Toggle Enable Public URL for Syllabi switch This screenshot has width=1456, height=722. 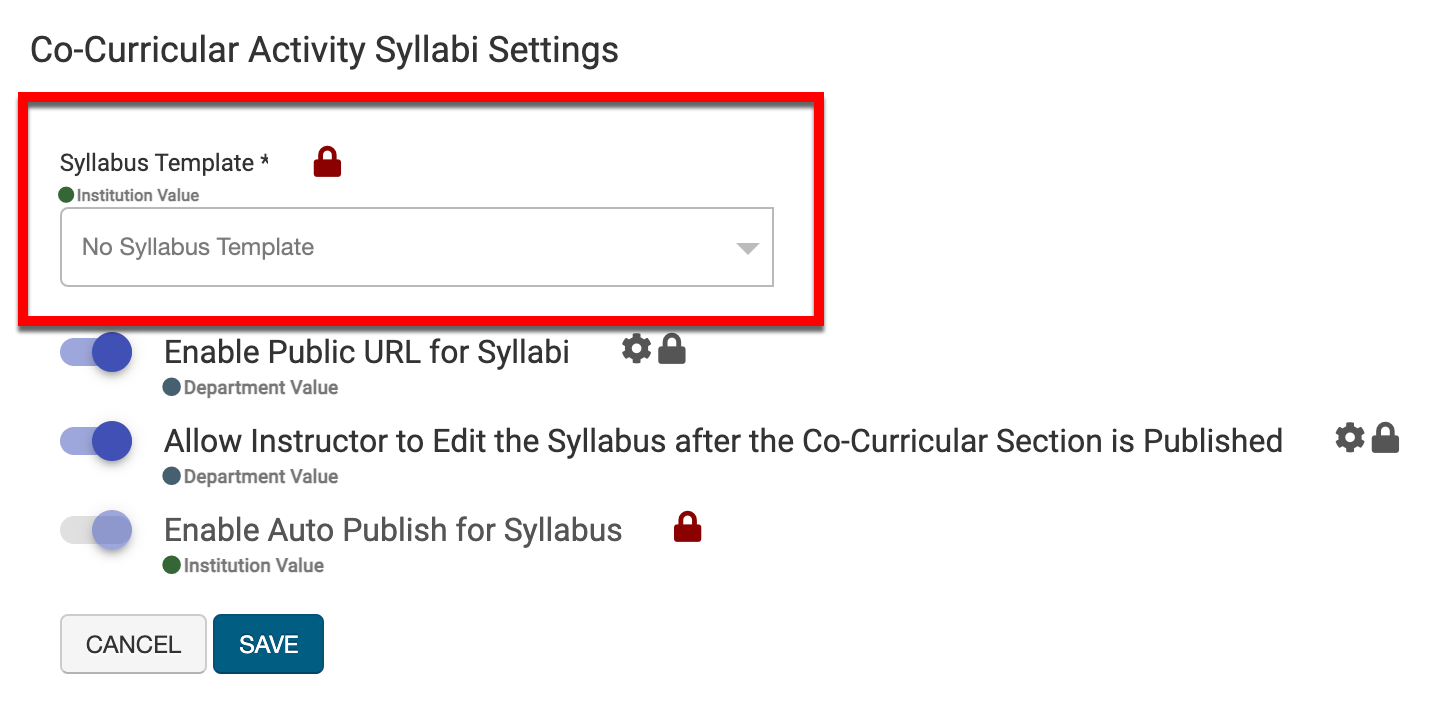coord(97,353)
